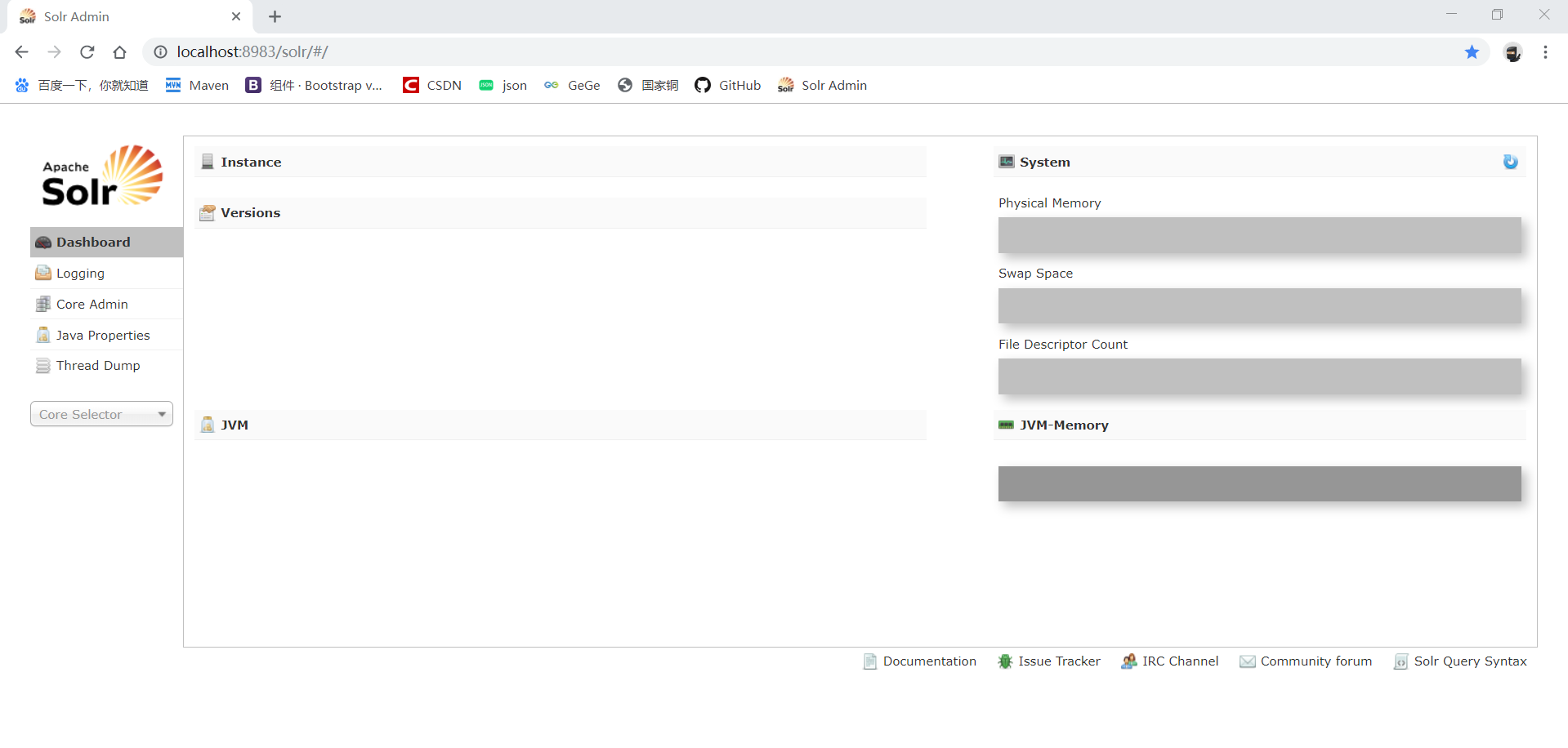Go to the browser home page
1568x748 pixels.
click(120, 52)
